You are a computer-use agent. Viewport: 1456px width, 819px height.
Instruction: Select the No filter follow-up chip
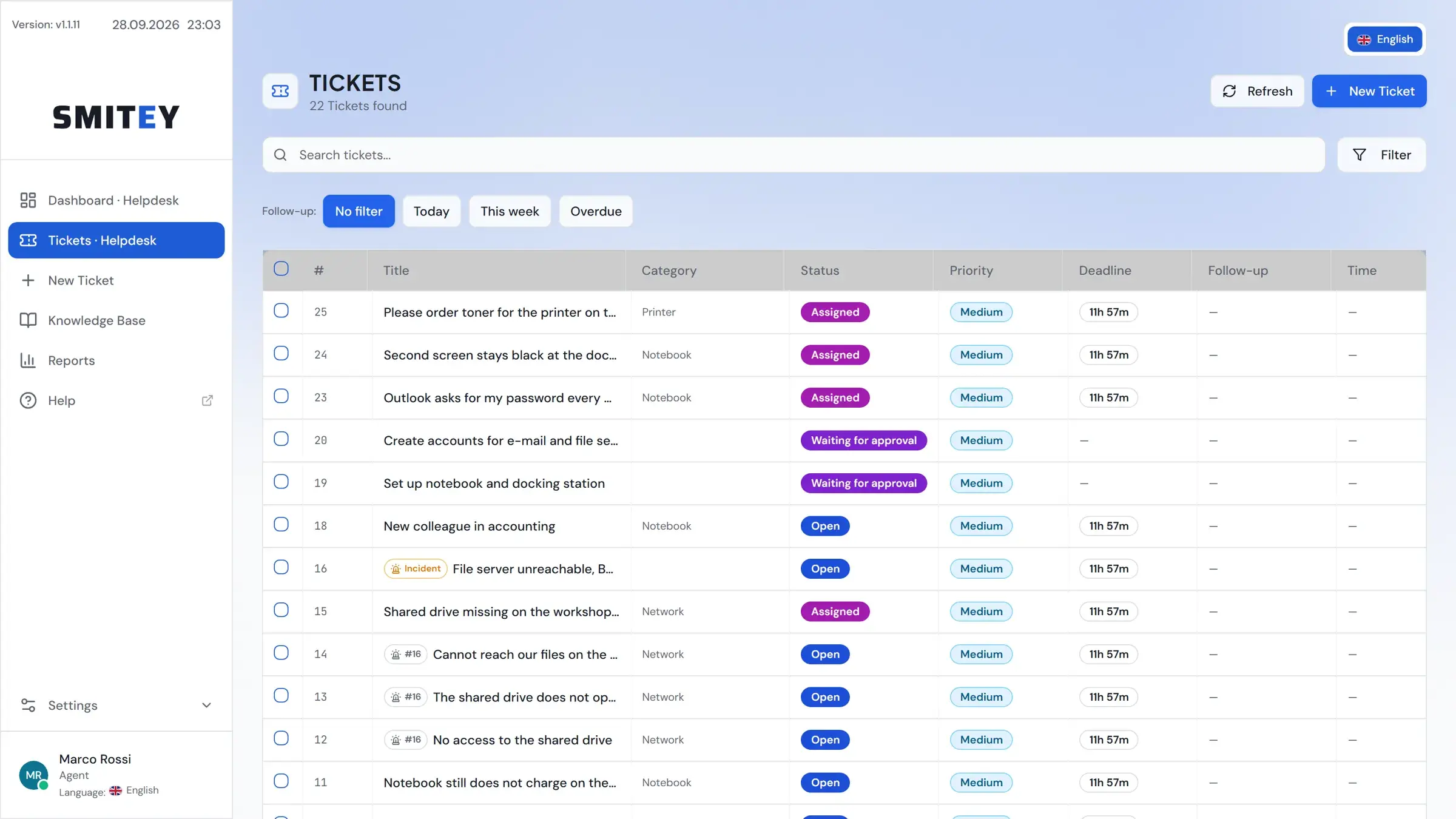(x=359, y=211)
